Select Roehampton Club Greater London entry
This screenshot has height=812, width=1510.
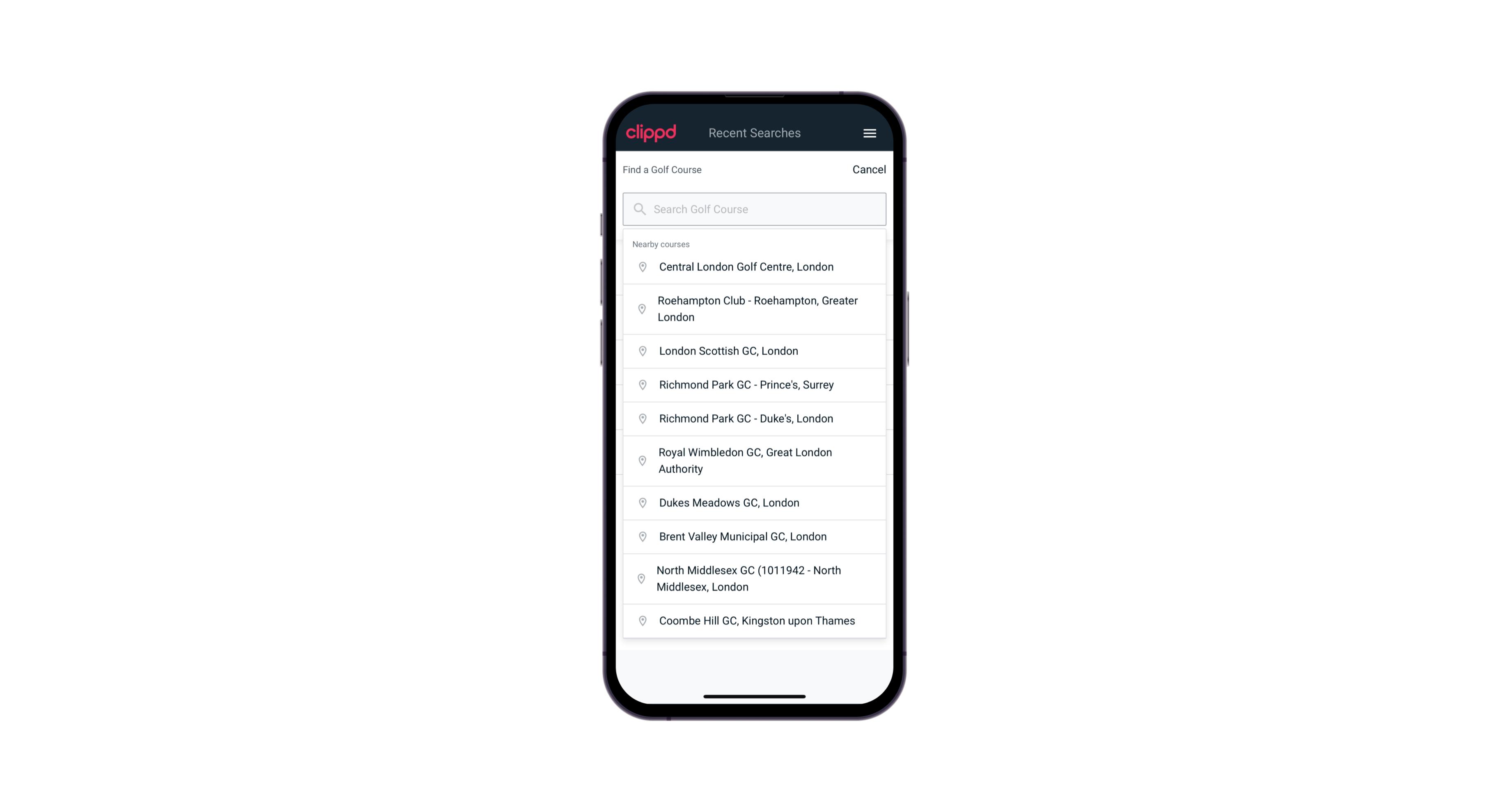[x=754, y=309]
